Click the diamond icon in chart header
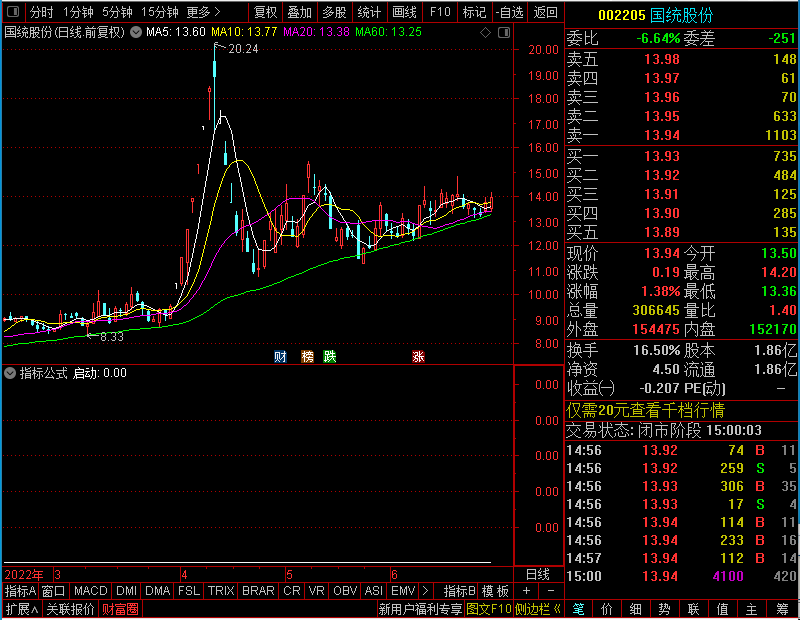800x620 pixels. [x=485, y=33]
